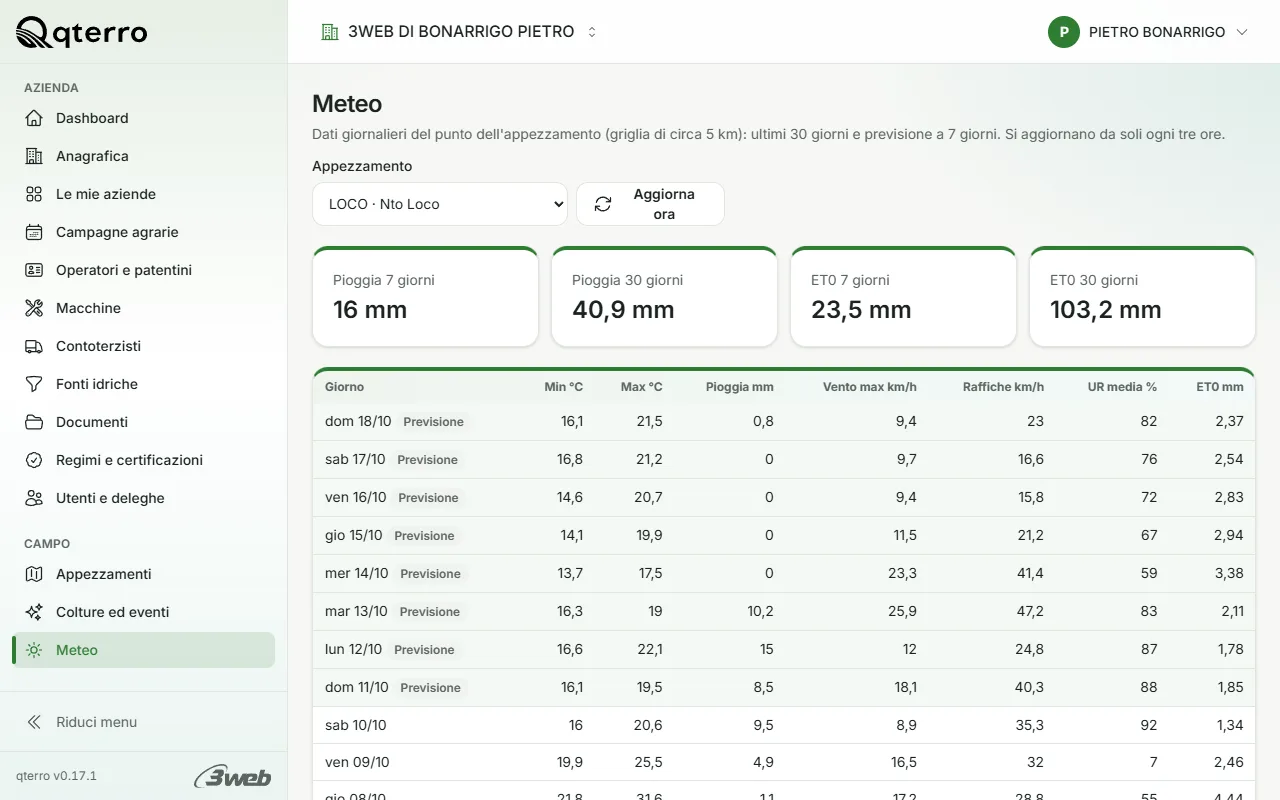The width and height of the screenshot is (1280, 800).
Task: Expand the 3WEB DI BONARRIGO PIETRO company switcher
Action: [x=460, y=32]
